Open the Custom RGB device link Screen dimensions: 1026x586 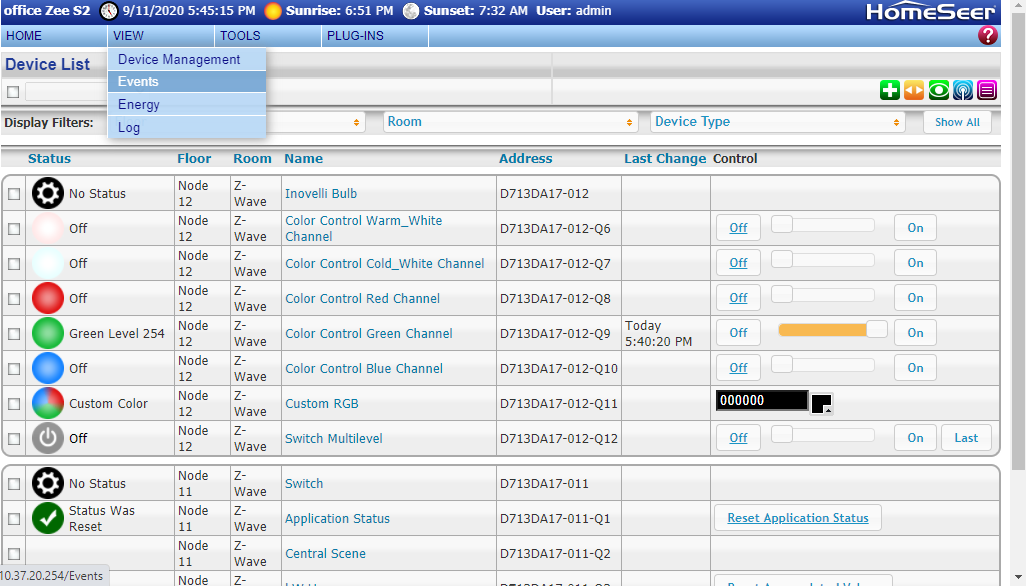(x=321, y=404)
